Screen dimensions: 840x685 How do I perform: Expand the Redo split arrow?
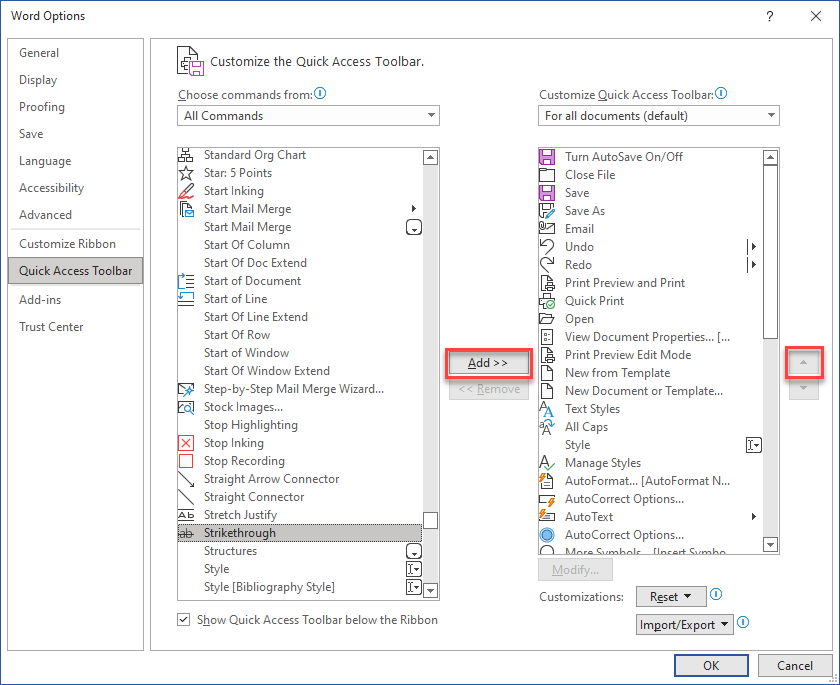(x=754, y=265)
